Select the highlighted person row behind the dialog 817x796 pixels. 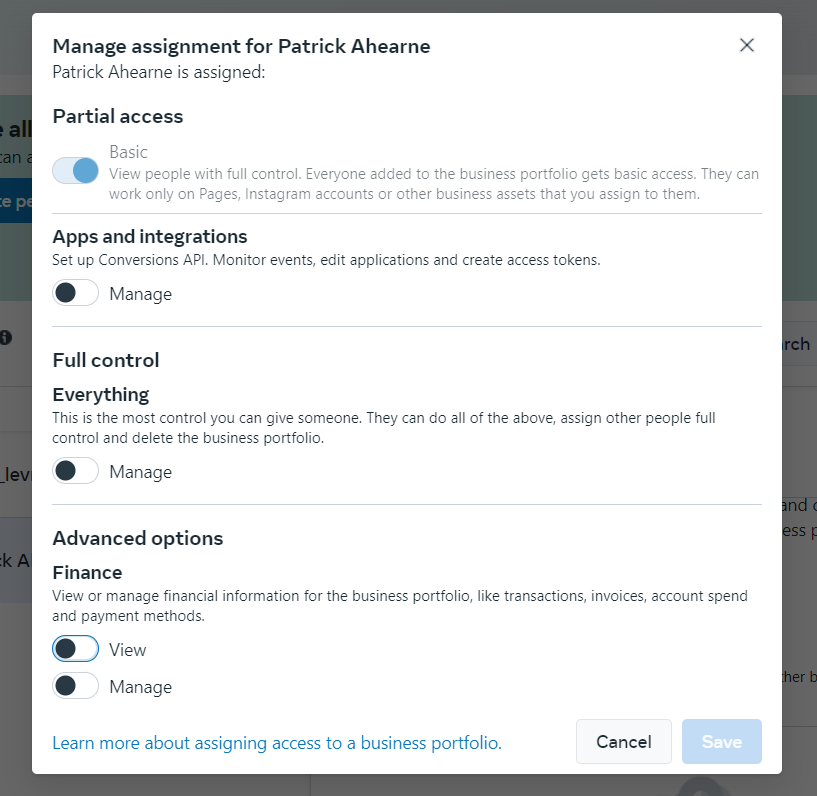tap(16, 560)
